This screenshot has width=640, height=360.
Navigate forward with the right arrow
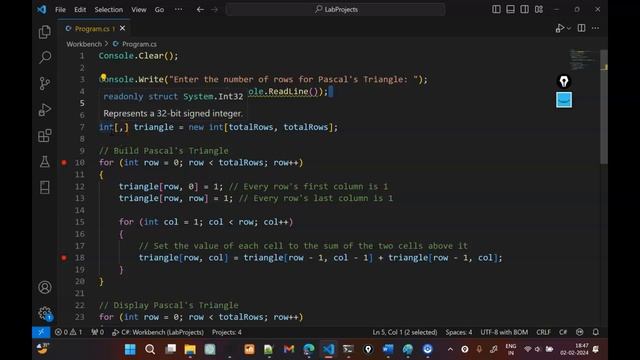click(215, 9)
